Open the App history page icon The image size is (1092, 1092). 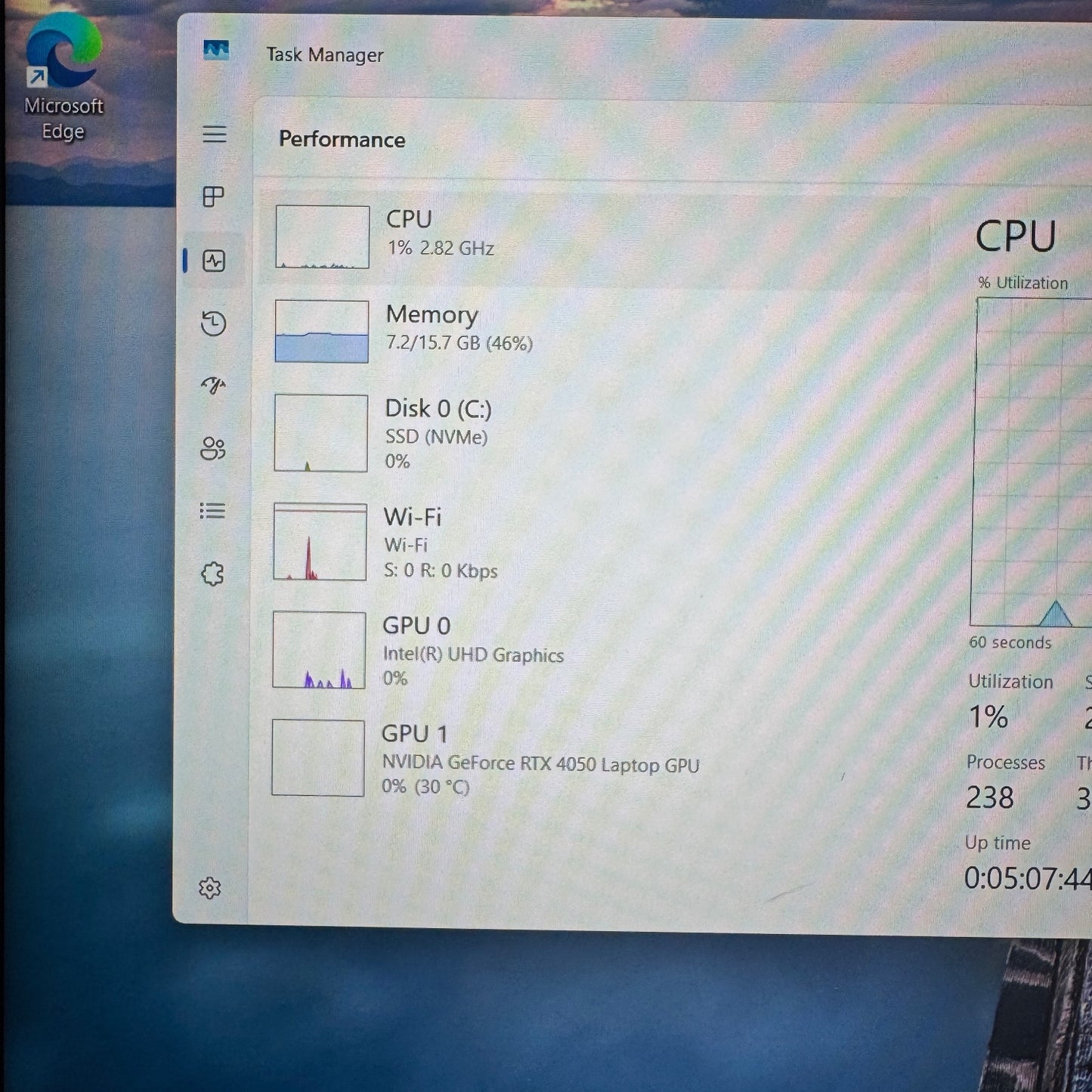214,323
